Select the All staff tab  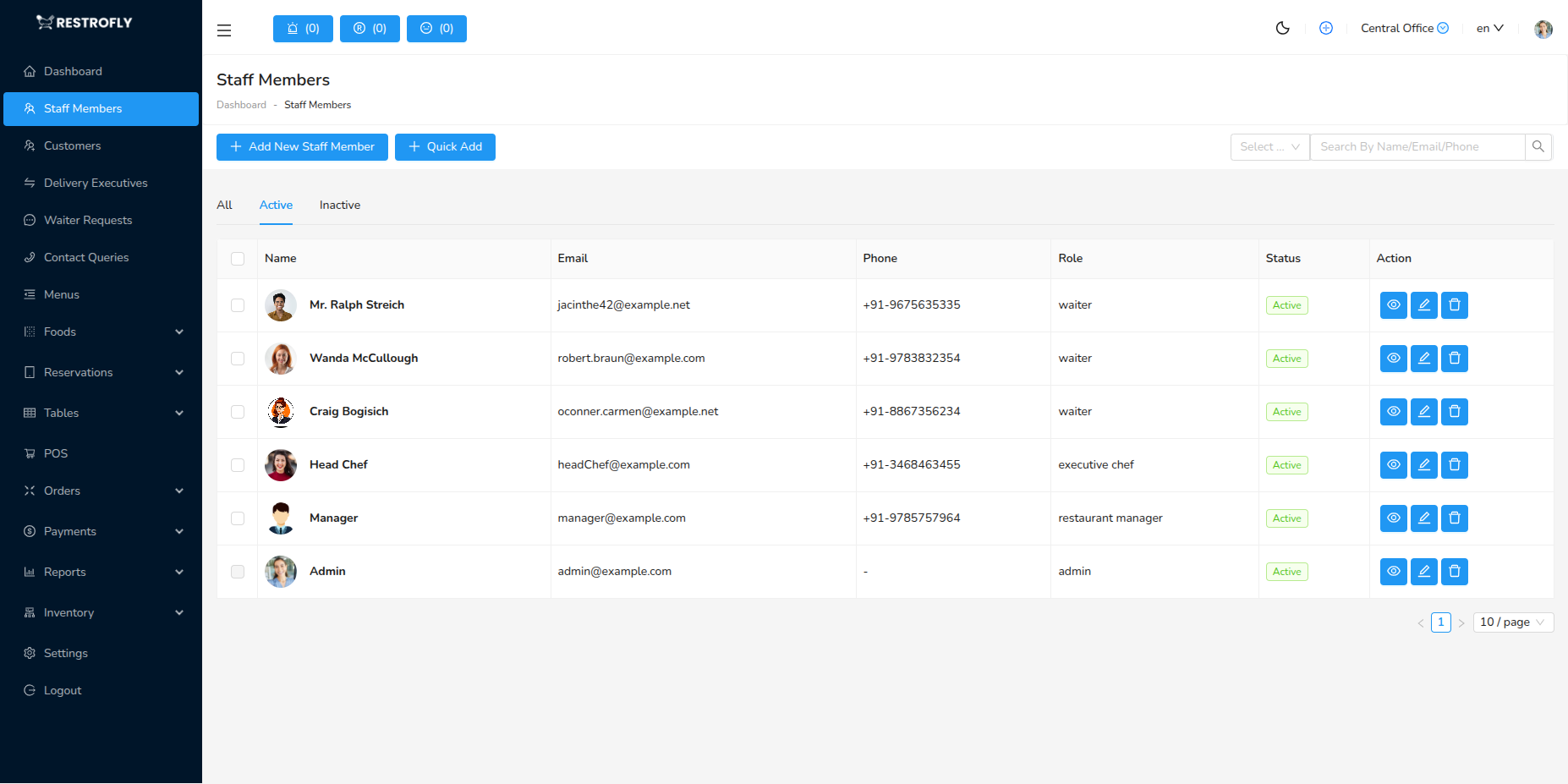224,205
